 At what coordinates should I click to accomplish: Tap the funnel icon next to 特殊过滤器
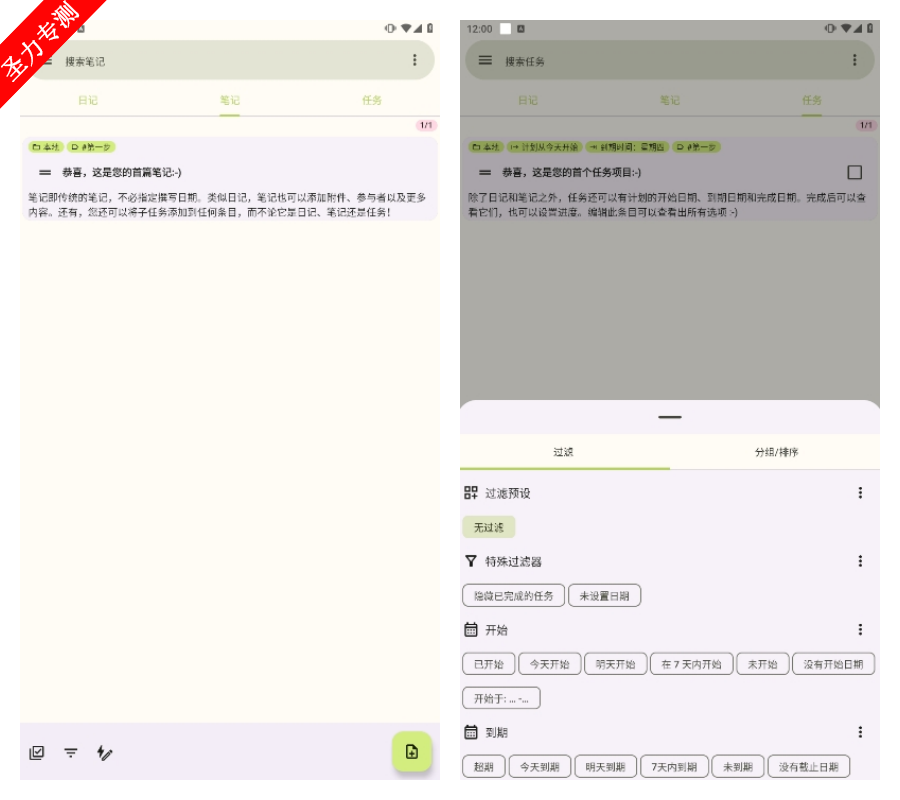tap(471, 561)
